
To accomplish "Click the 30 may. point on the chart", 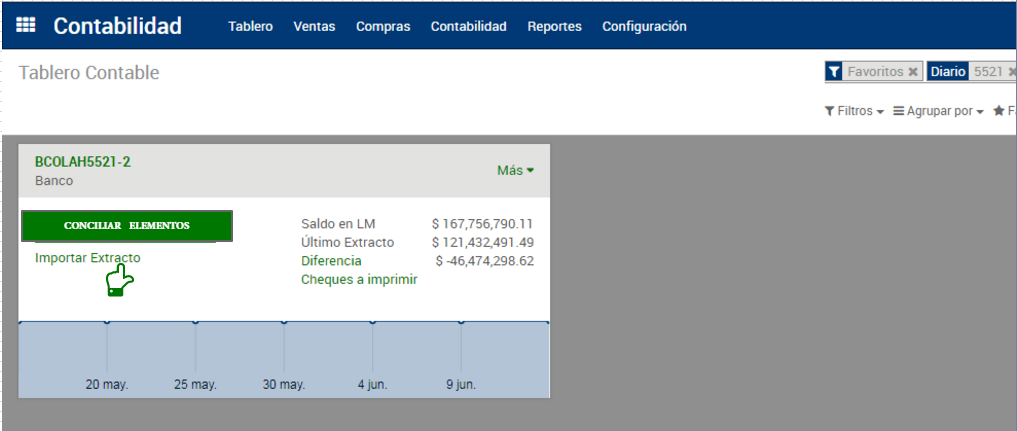I will [x=284, y=322].
